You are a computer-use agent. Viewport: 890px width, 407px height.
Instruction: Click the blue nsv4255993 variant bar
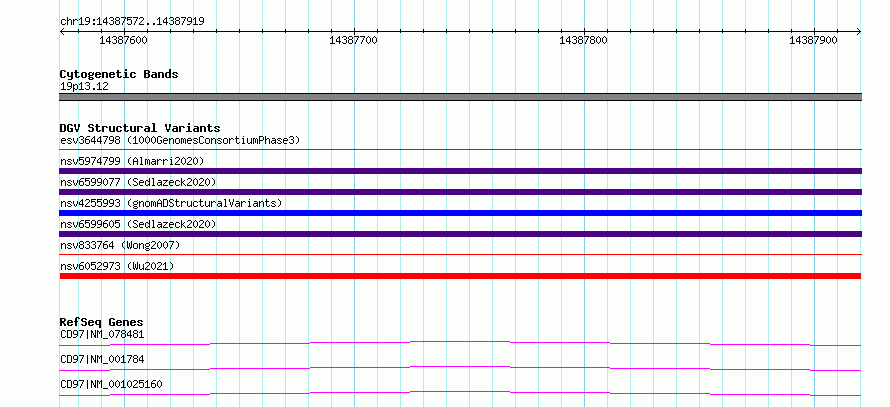pyautogui.click(x=460, y=213)
